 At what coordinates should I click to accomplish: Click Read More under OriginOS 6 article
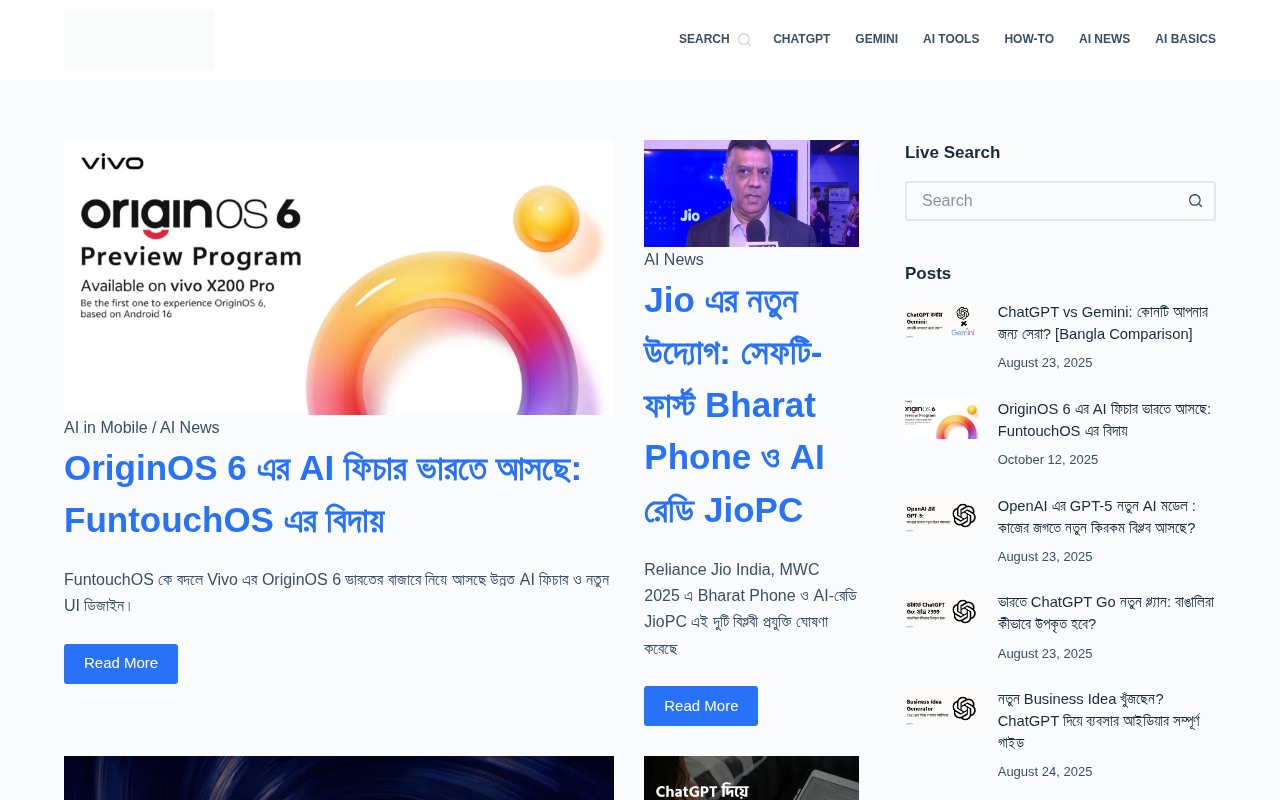point(121,664)
